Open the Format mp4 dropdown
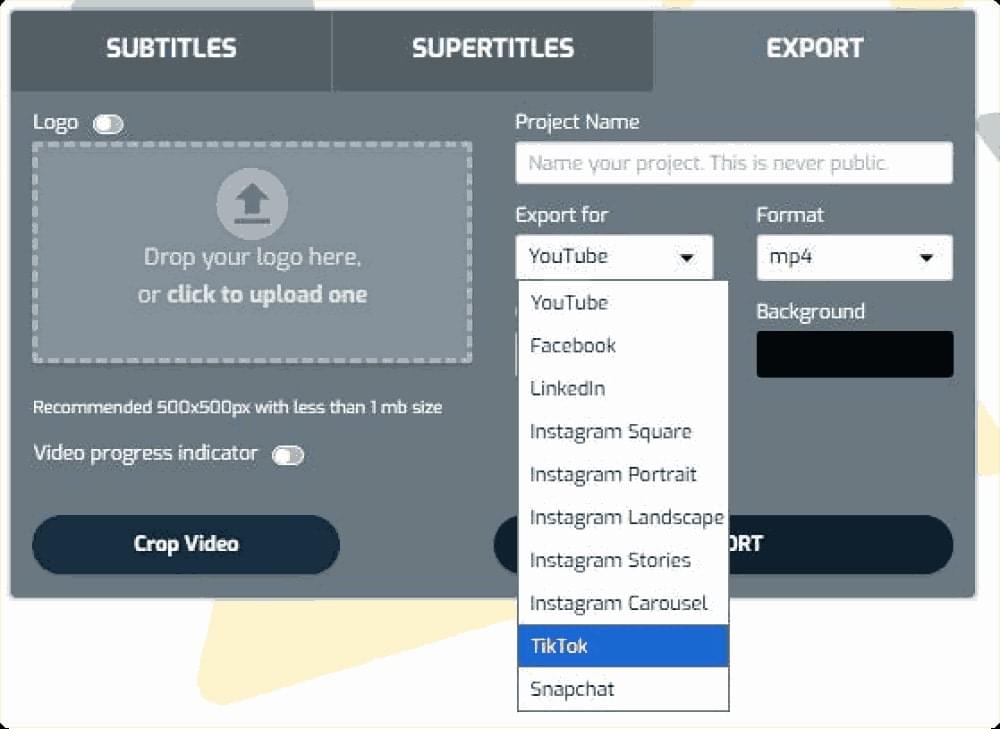This screenshot has width=1000, height=729. [x=854, y=257]
